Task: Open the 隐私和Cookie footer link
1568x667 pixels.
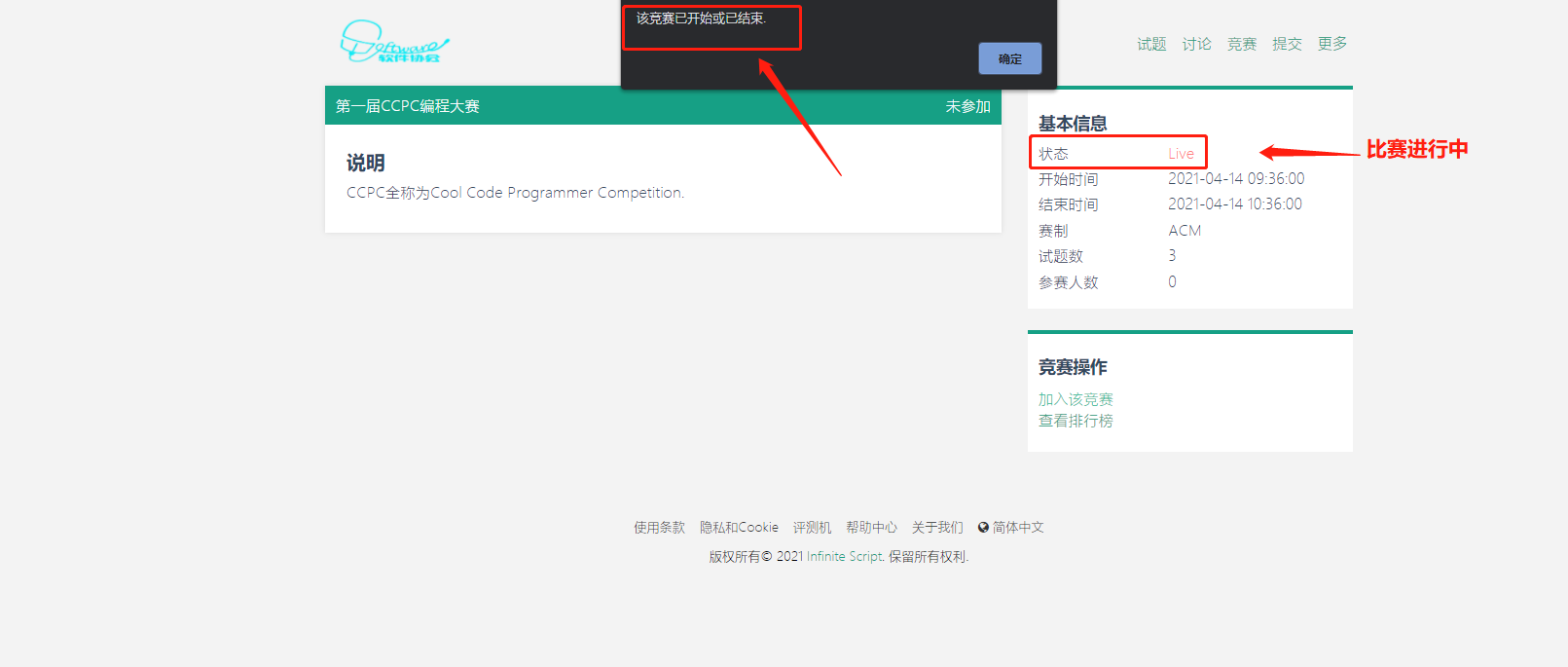Action: tap(739, 527)
